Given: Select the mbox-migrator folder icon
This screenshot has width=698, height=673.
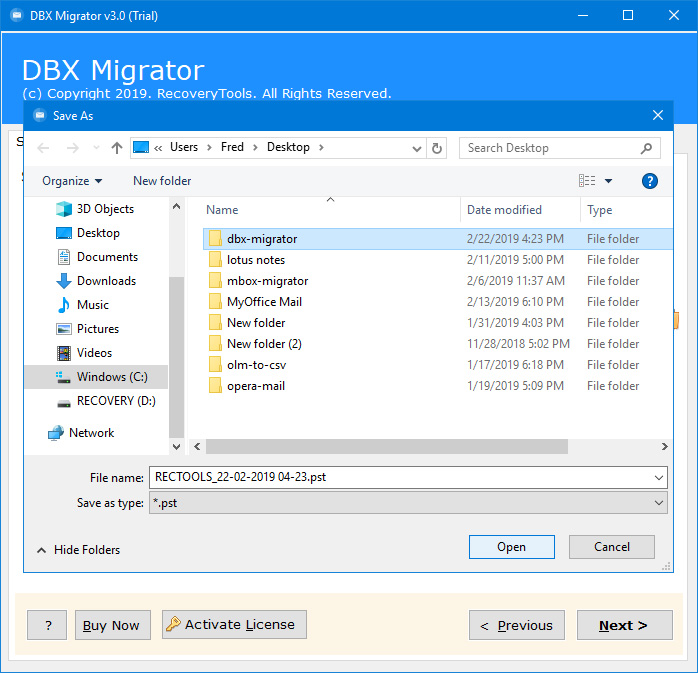Looking at the screenshot, I should click(x=215, y=281).
